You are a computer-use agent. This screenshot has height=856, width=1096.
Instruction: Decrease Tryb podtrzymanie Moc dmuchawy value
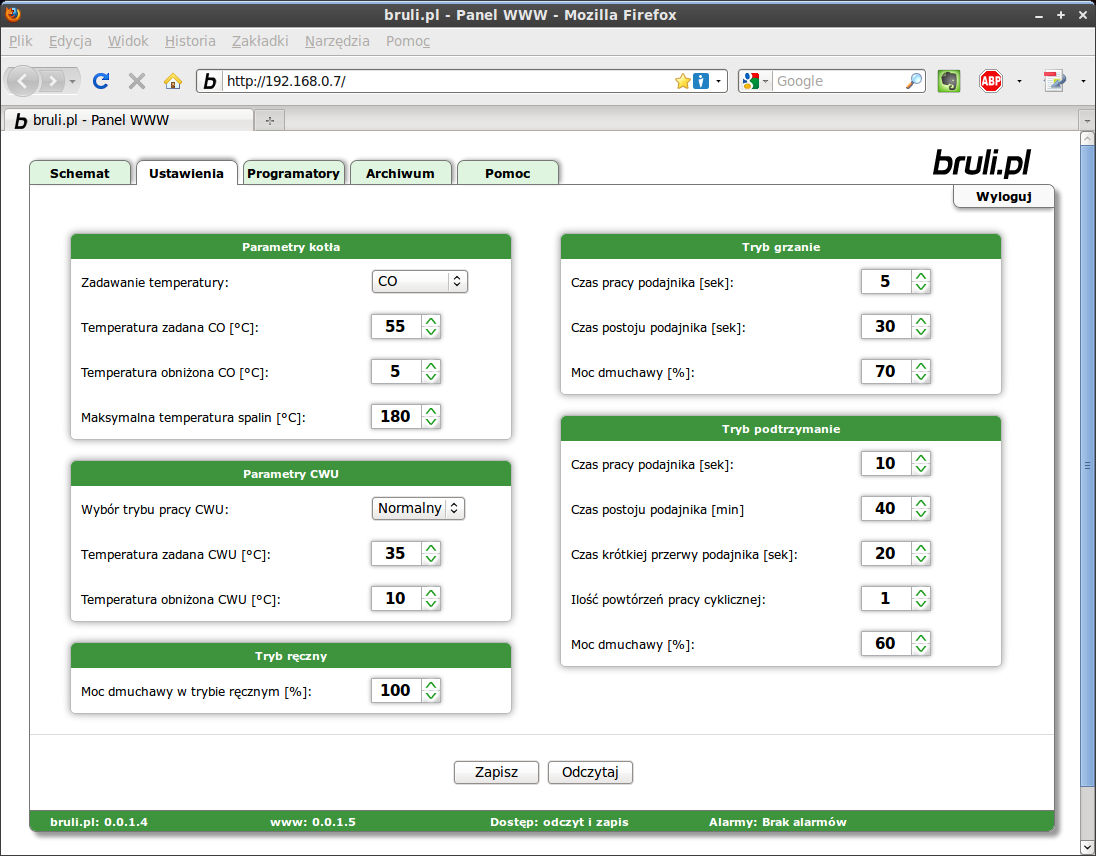click(x=921, y=649)
